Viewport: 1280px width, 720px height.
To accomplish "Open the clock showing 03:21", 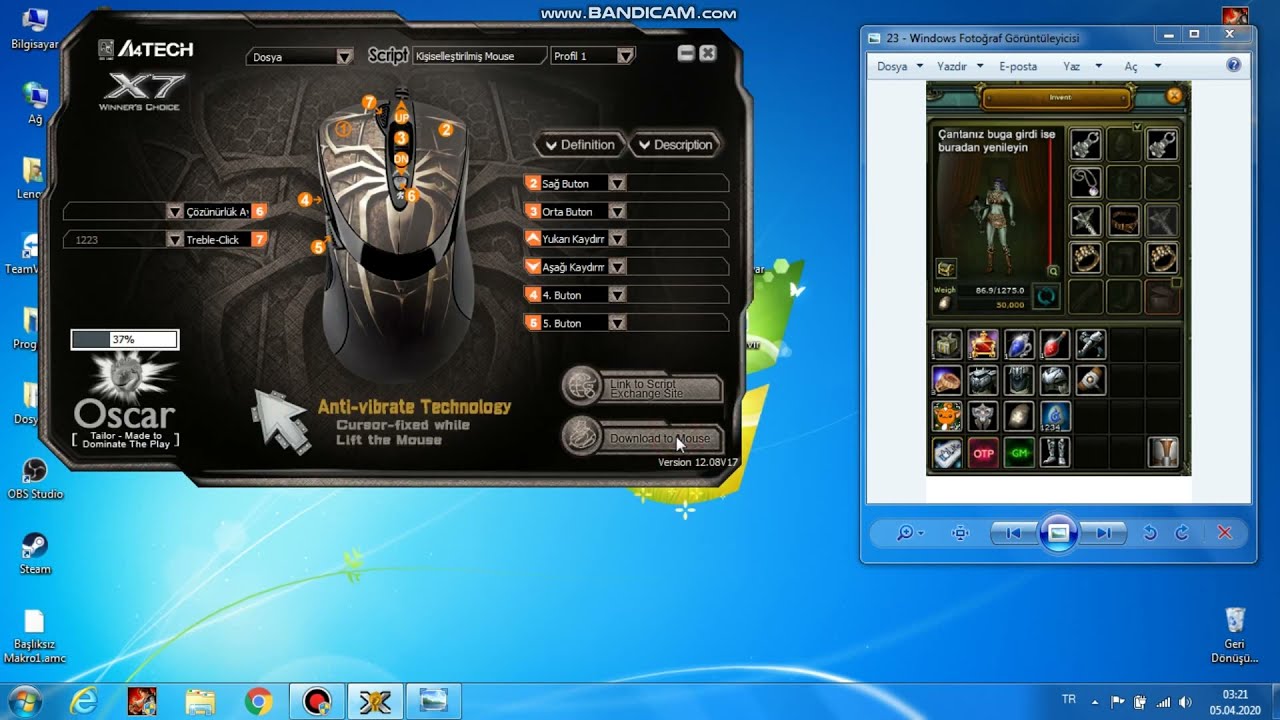I will coord(1234,702).
